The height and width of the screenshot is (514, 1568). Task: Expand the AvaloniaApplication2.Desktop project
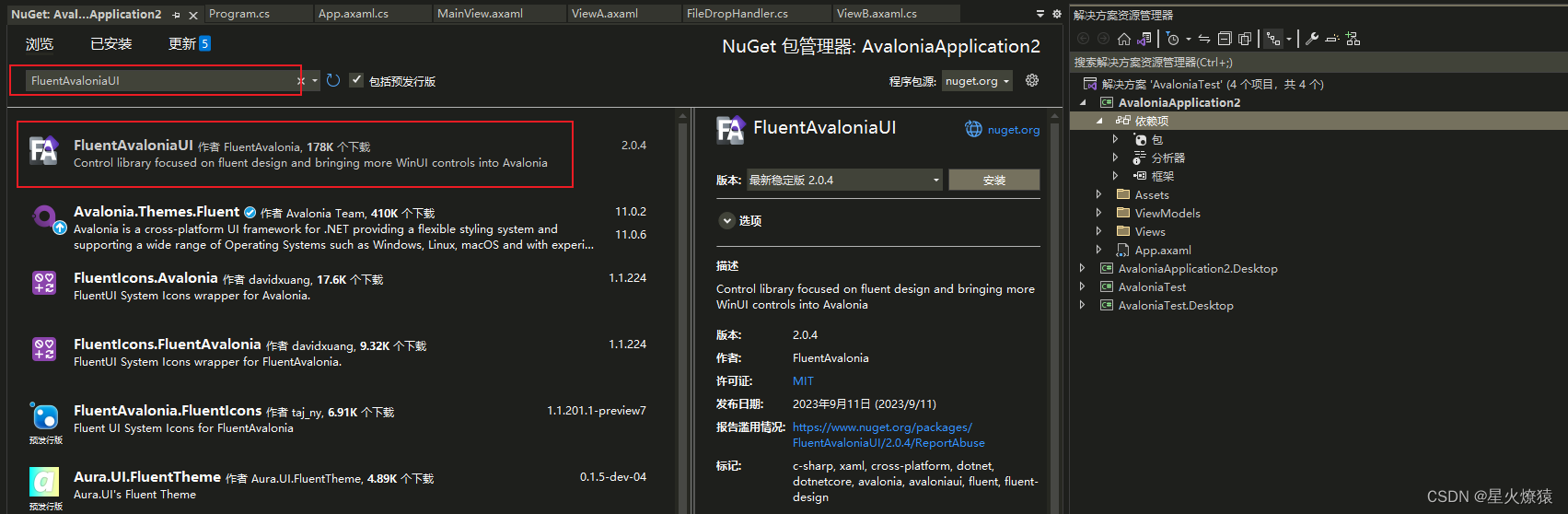[x=1082, y=268]
